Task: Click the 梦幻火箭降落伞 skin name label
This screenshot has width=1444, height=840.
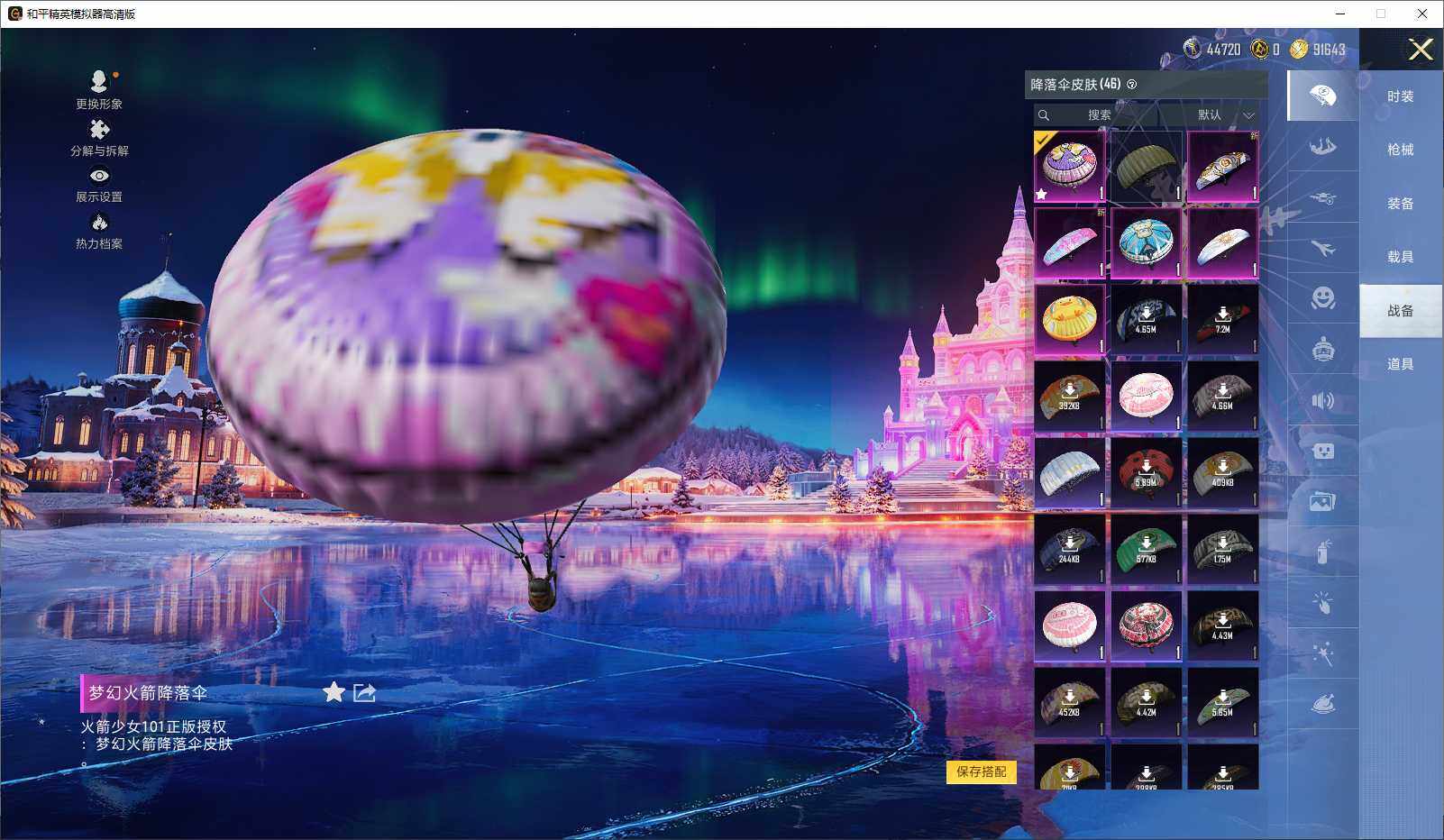Action: click(148, 692)
